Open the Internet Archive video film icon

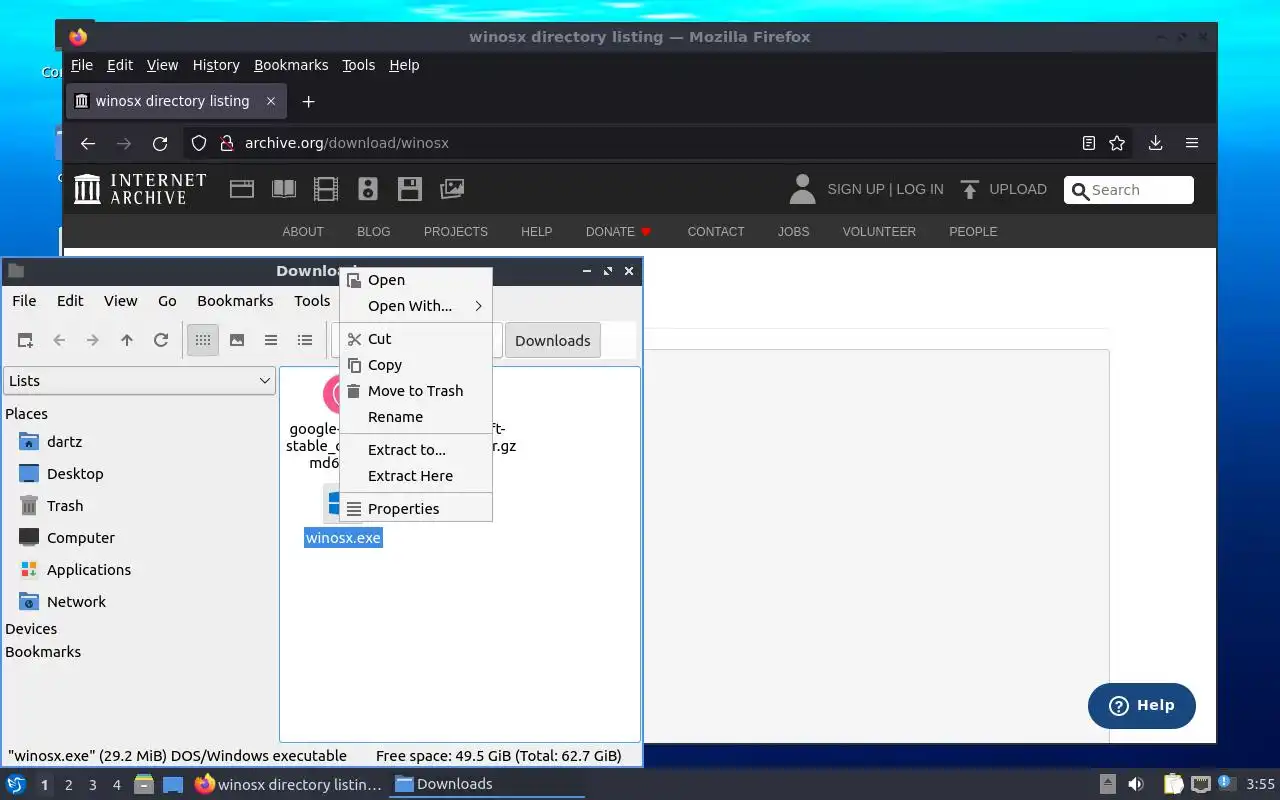(326, 189)
